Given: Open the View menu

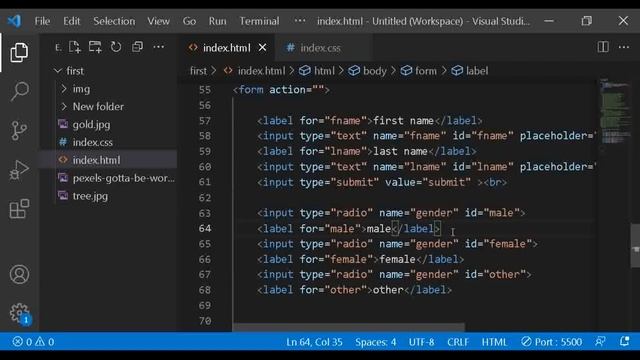Looking at the screenshot, I should pos(158,21).
